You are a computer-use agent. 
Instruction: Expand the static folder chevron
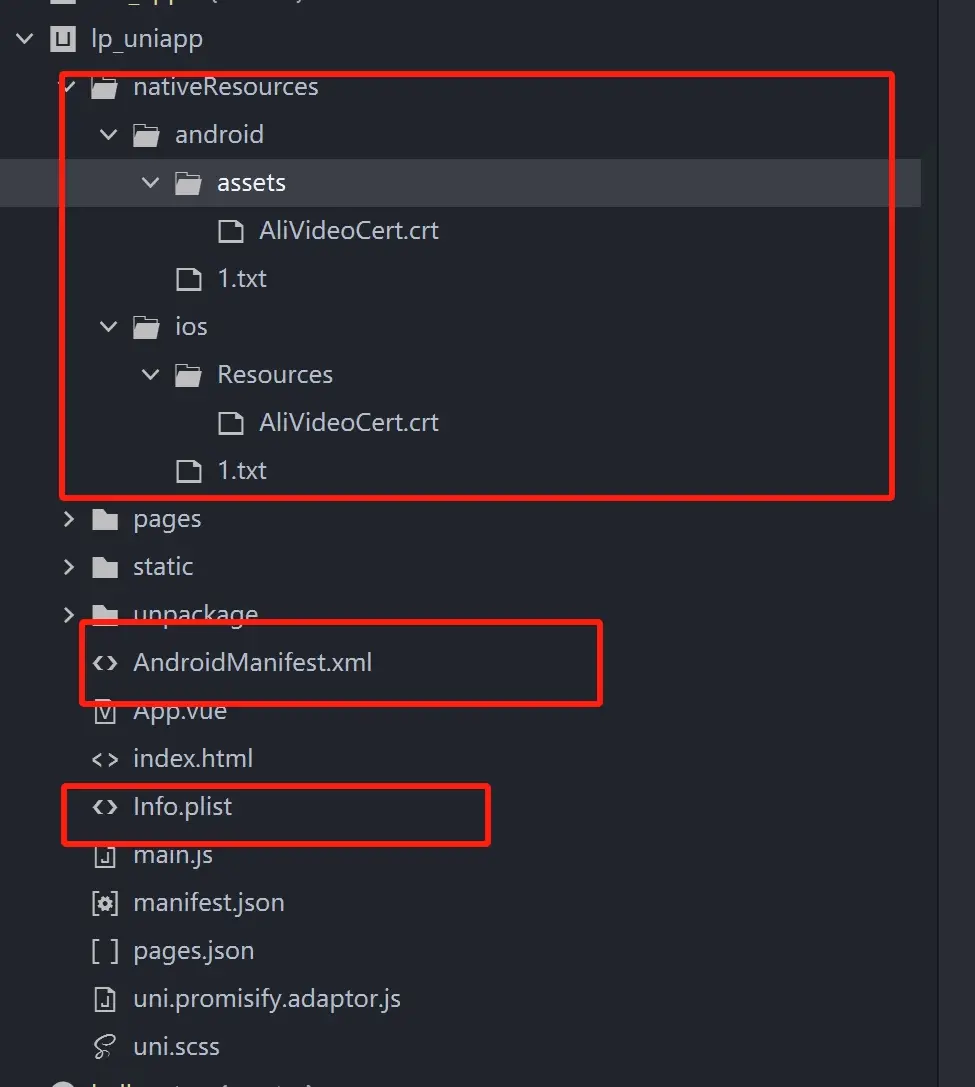pos(69,567)
